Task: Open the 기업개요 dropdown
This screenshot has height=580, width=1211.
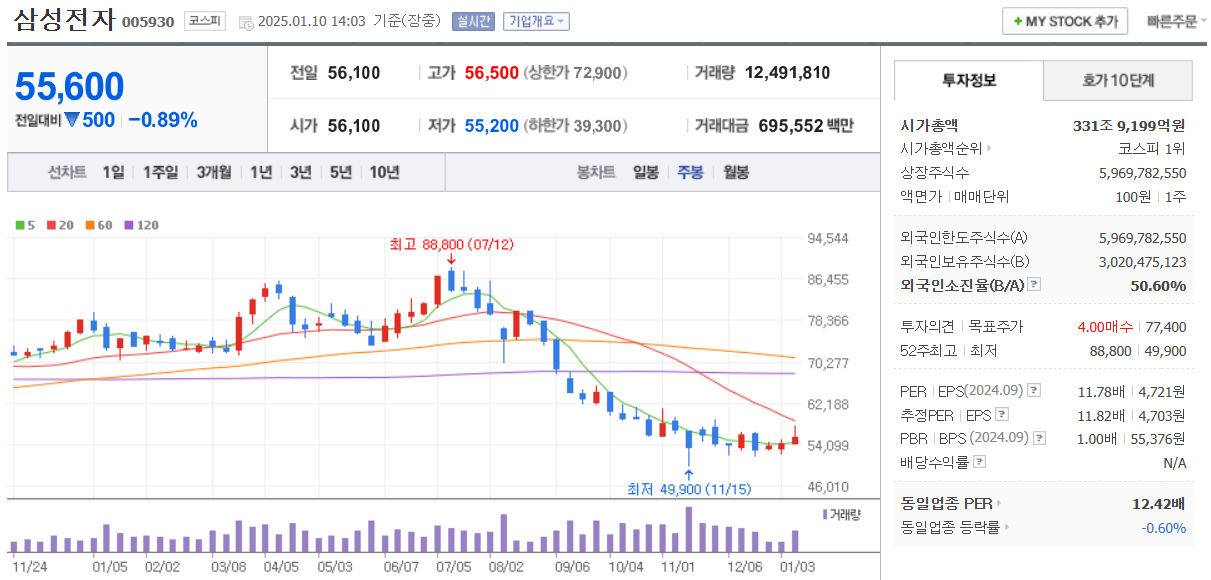Action: [x=538, y=22]
